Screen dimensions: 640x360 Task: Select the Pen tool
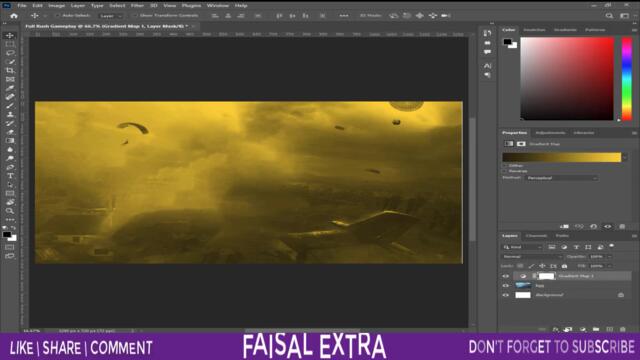pyautogui.click(x=10, y=167)
